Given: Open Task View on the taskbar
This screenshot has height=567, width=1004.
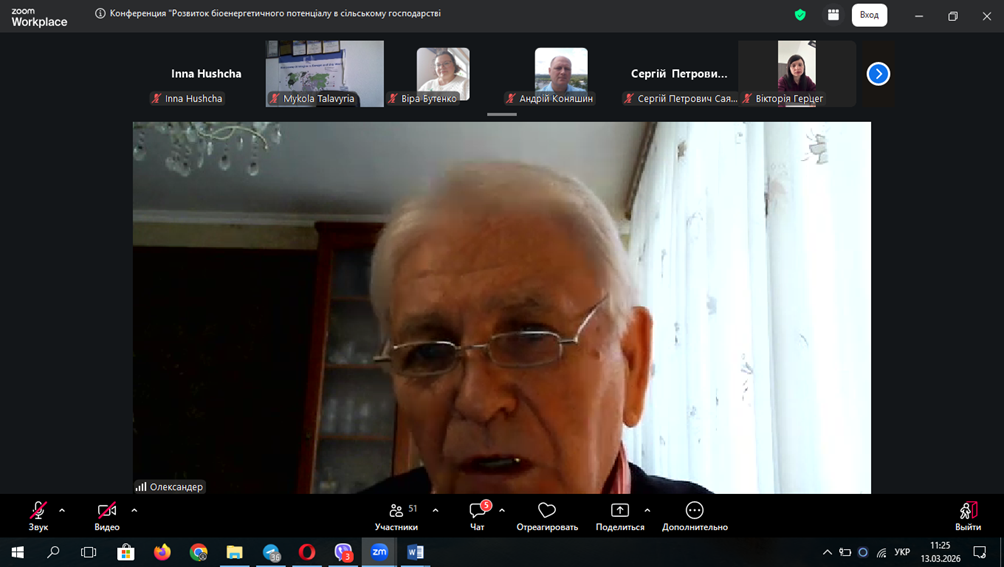Looking at the screenshot, I should [88, 552].
